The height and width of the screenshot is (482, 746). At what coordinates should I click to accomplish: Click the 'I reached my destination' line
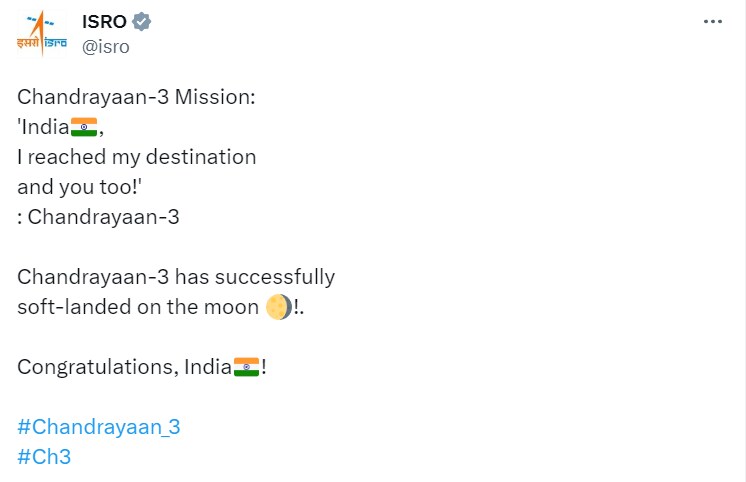(137, 157)
